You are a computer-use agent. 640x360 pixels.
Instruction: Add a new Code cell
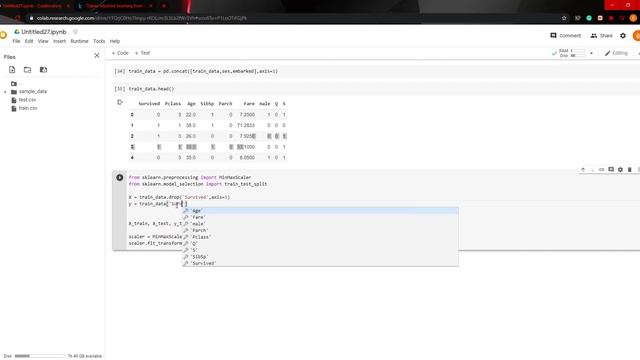(120, 53)
